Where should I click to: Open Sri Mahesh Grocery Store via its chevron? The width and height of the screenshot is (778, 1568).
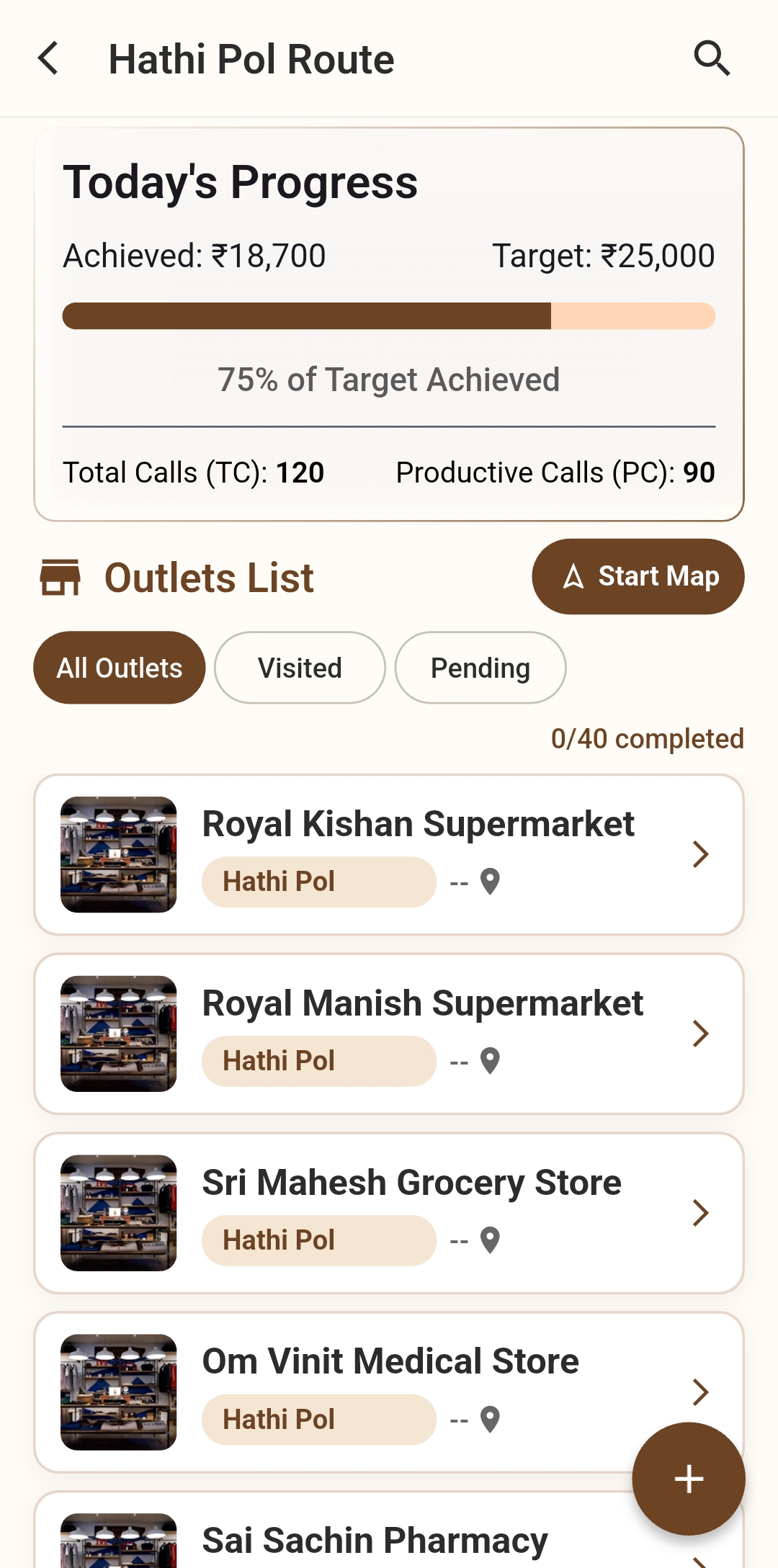[x=700, y=1213]
